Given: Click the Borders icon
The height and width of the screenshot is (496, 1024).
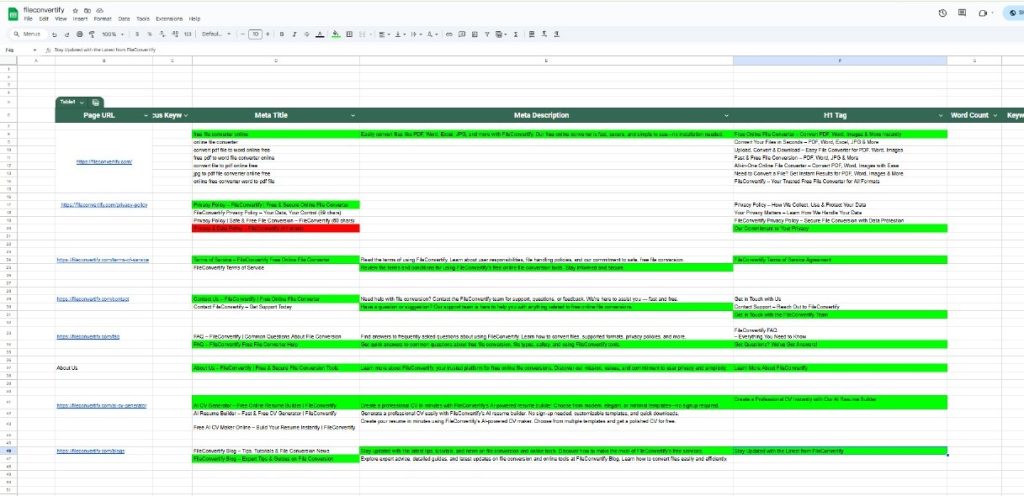Looking at the screenshot, I should tap(350, 34).
